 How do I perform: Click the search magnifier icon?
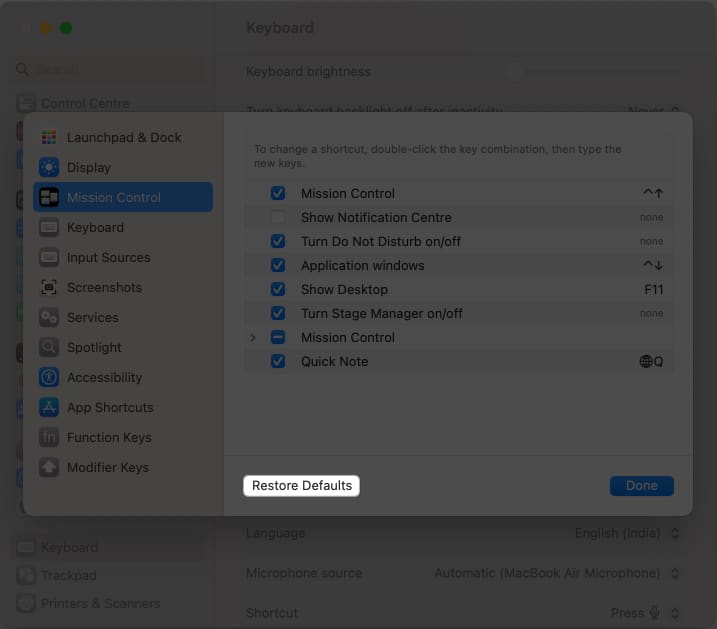click(x=22, y=69)
